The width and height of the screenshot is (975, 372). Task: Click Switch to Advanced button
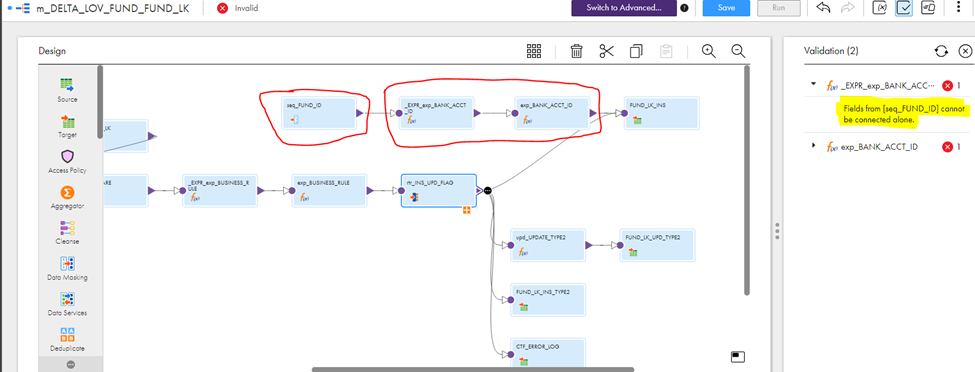[x=624, y=8]
